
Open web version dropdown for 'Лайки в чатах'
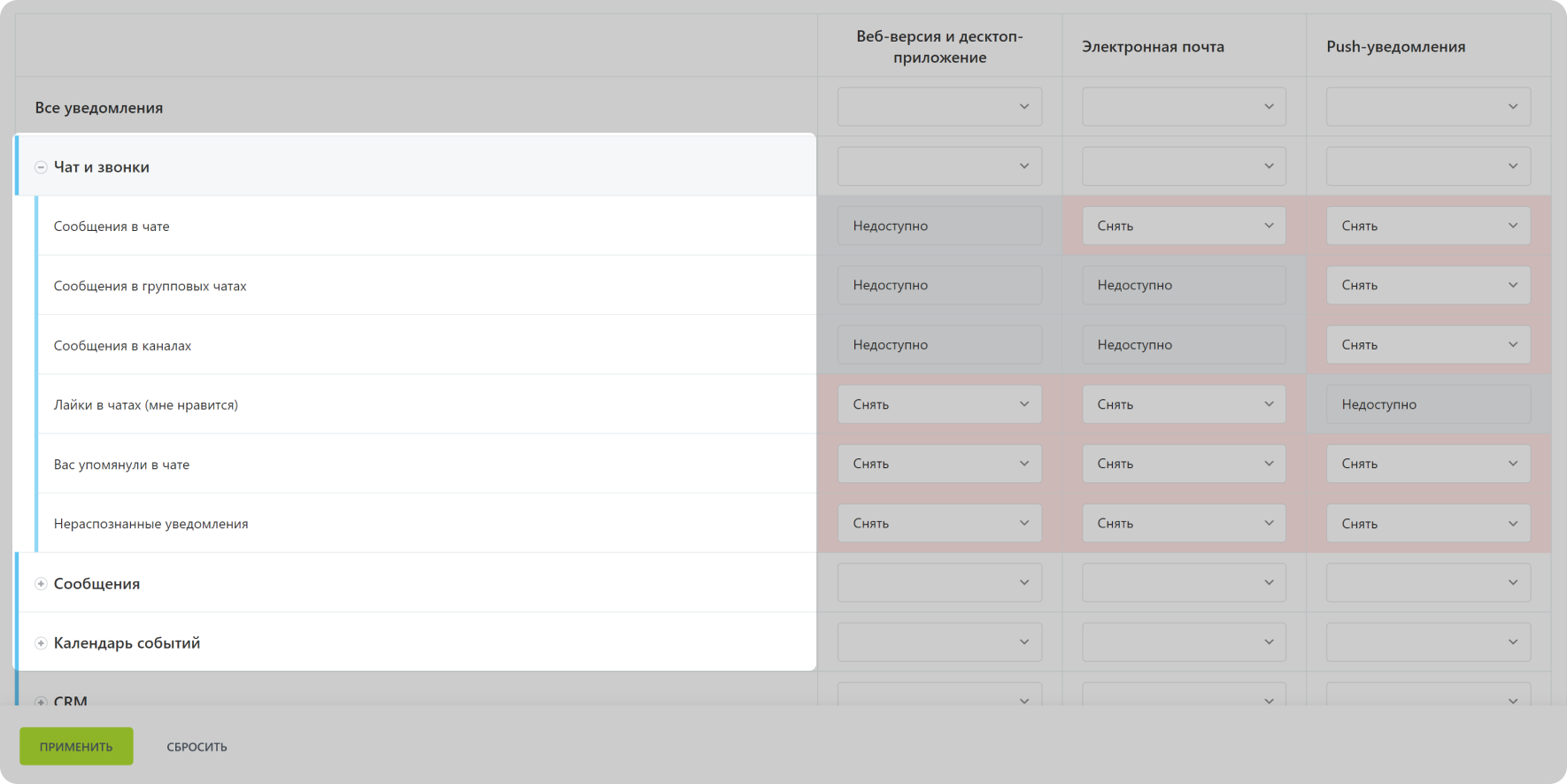coord(939,404)
